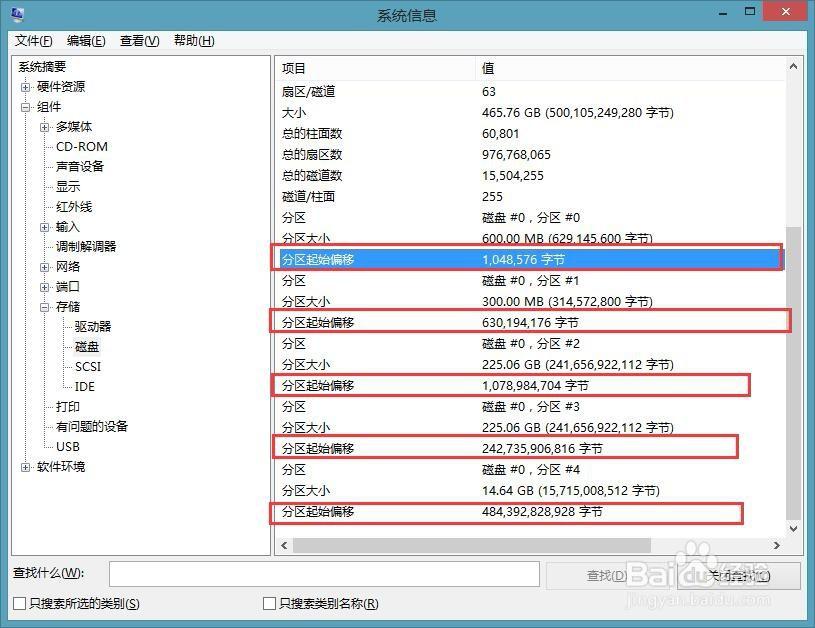Open the SCSI component entry
This screenshot has height=628, width=815.
click(x=88, y=366)
